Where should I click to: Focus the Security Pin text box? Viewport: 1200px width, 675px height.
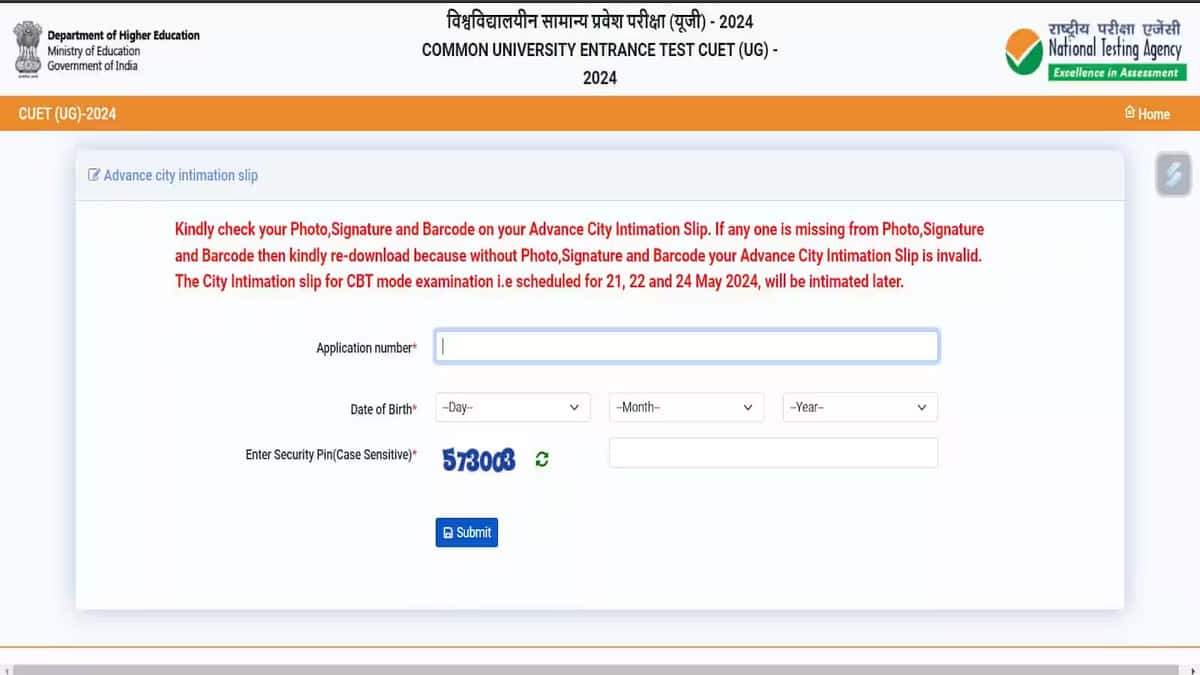point(773,453)
